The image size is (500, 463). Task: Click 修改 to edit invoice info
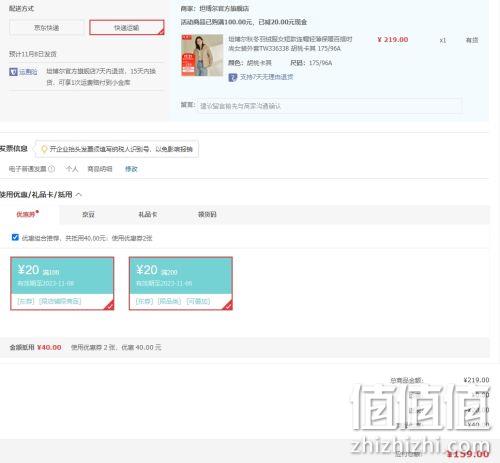pyautogui.click(x=131, y=169)
